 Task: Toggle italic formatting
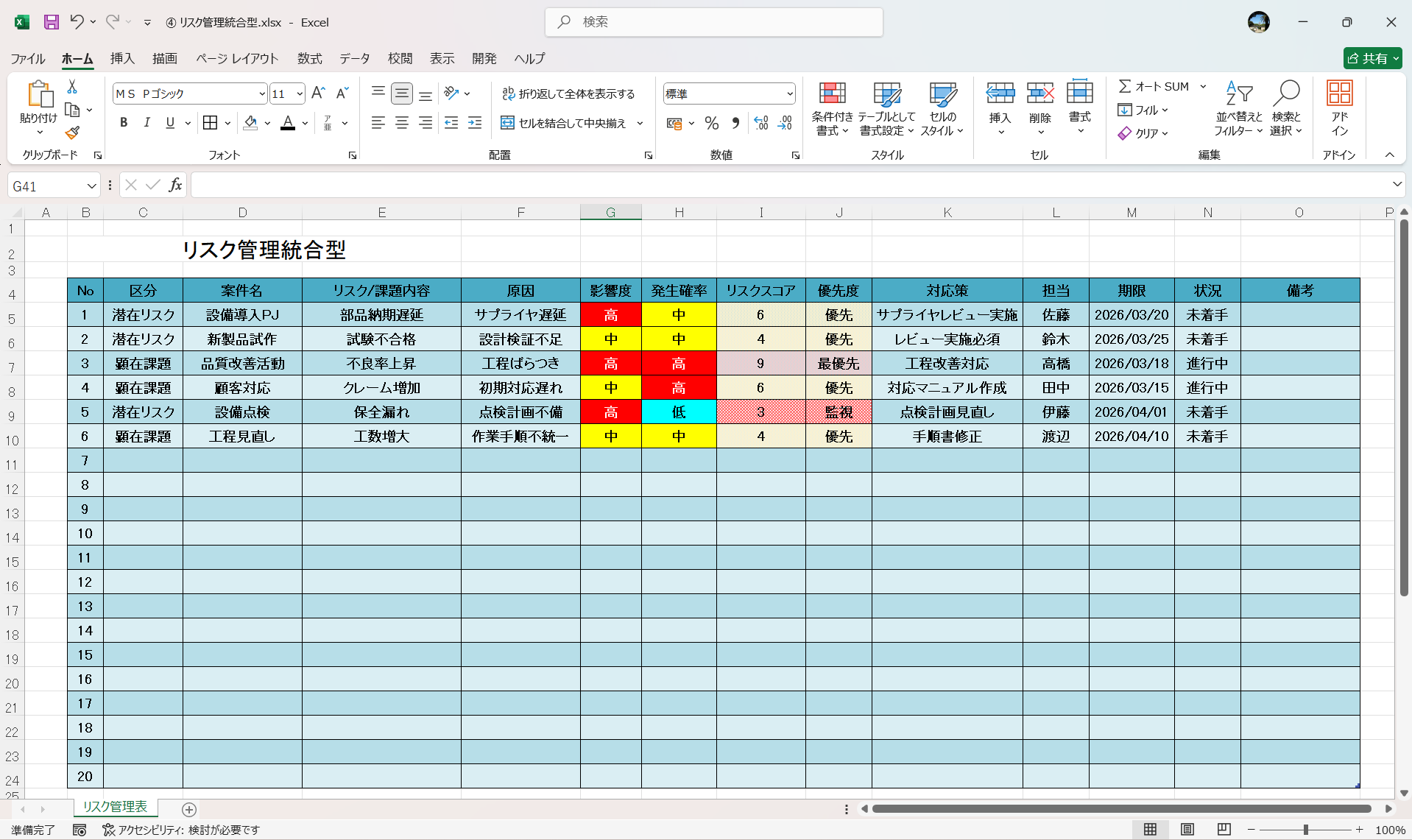tap(147, 122)
